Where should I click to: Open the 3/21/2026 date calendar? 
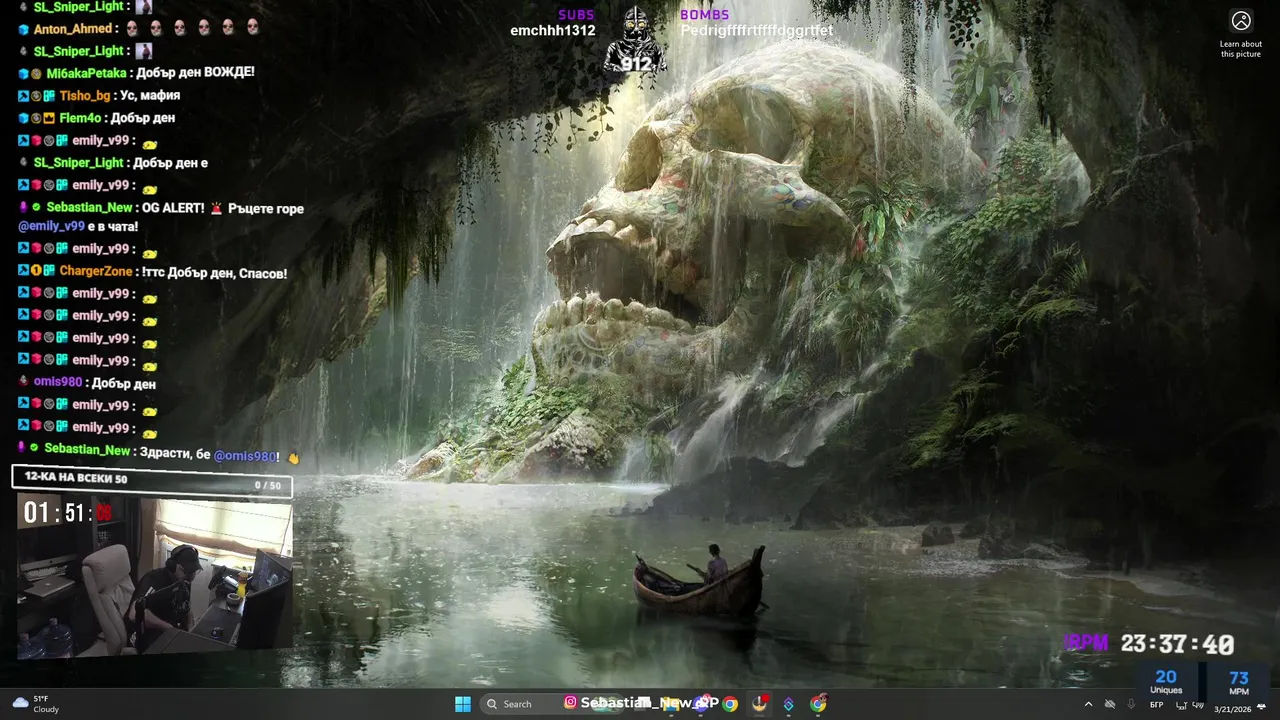(1232, 709)
